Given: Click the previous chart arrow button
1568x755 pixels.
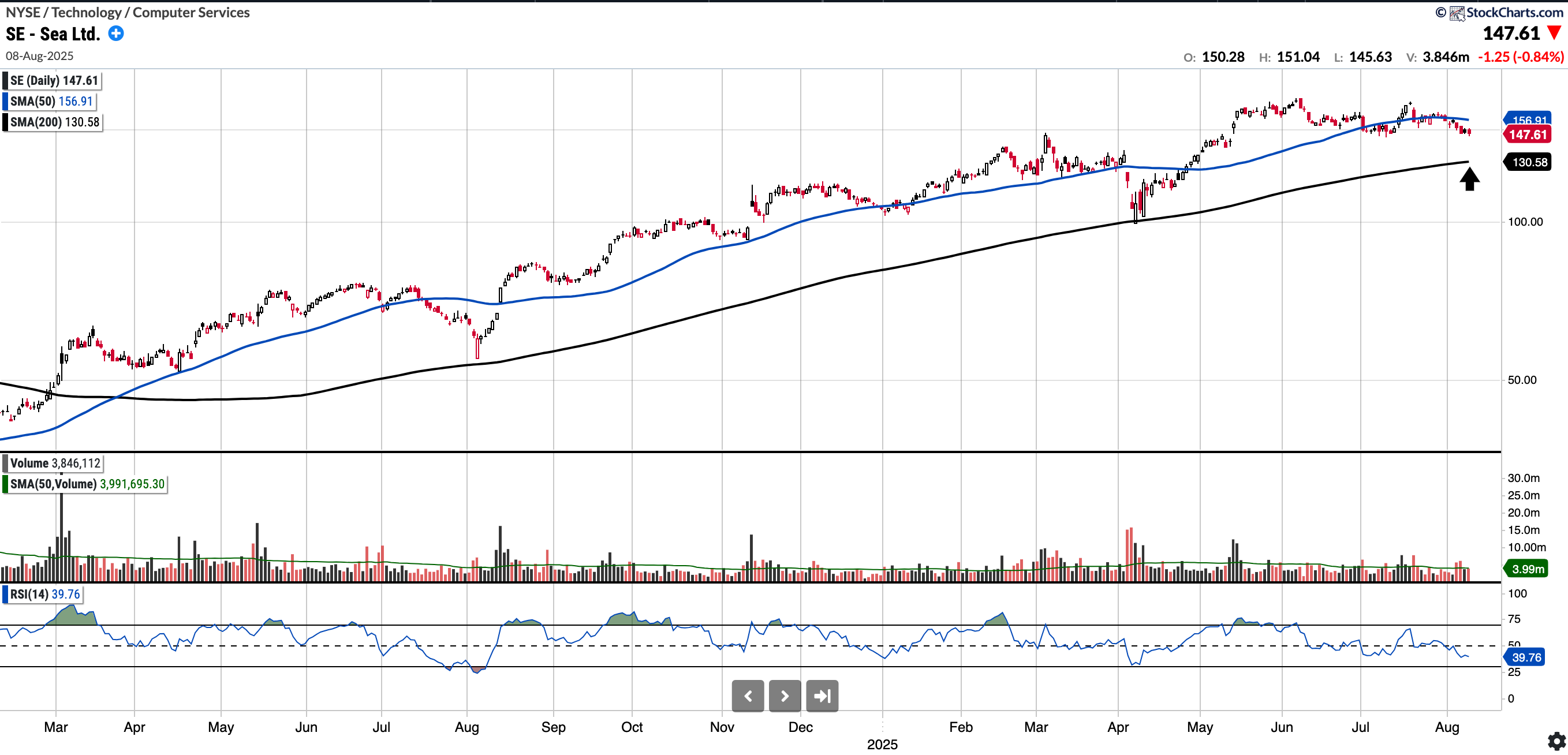Looking at the screenshot, I should point(748,696).
